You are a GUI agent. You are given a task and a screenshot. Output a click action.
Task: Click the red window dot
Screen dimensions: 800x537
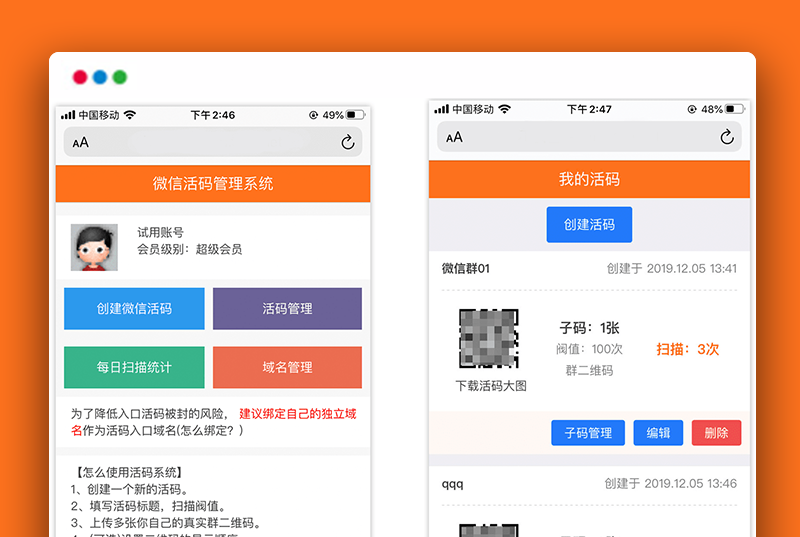pyautogui.click(x=80, y=77)
